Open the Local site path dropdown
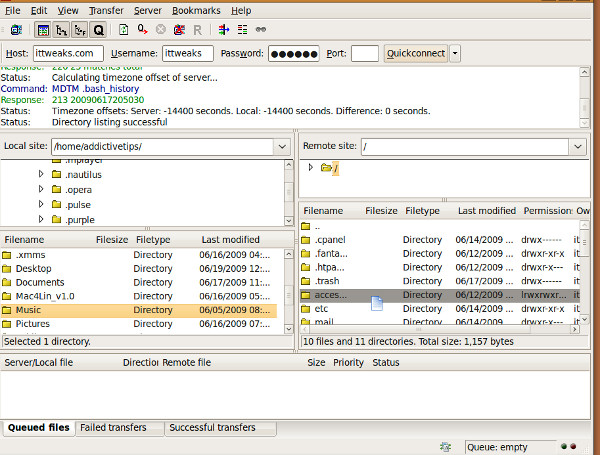Screen dimensions: 600x455 click(x=282, y=147)
